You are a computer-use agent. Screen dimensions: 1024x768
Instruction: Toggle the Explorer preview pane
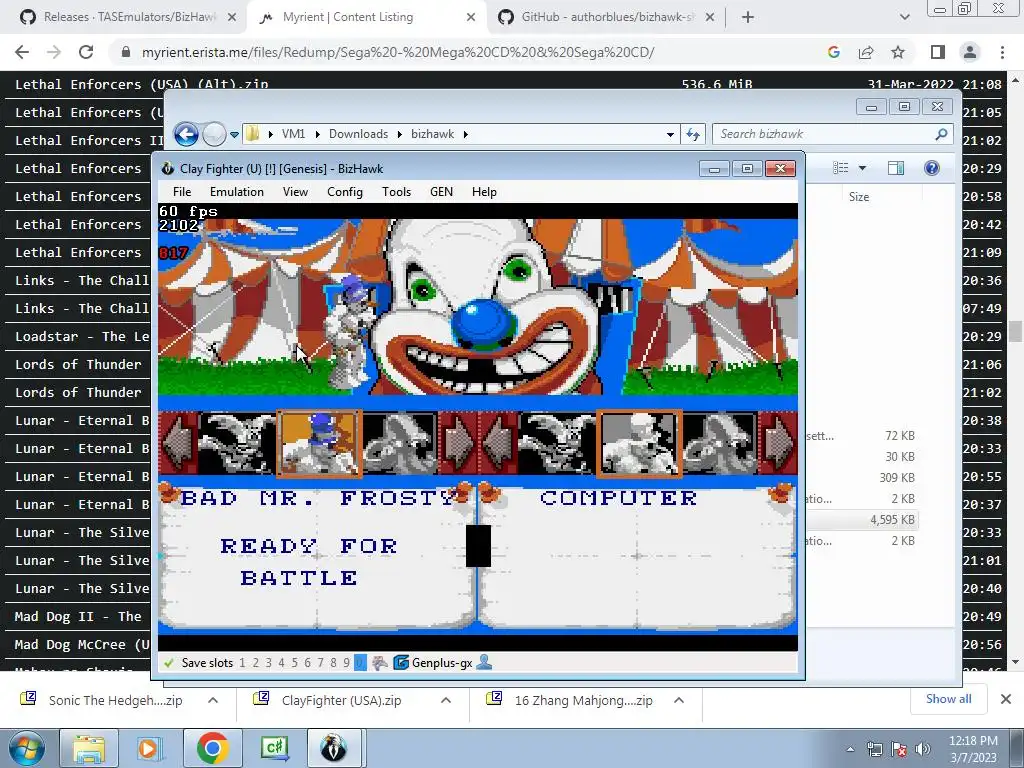(x=895, y=168)
